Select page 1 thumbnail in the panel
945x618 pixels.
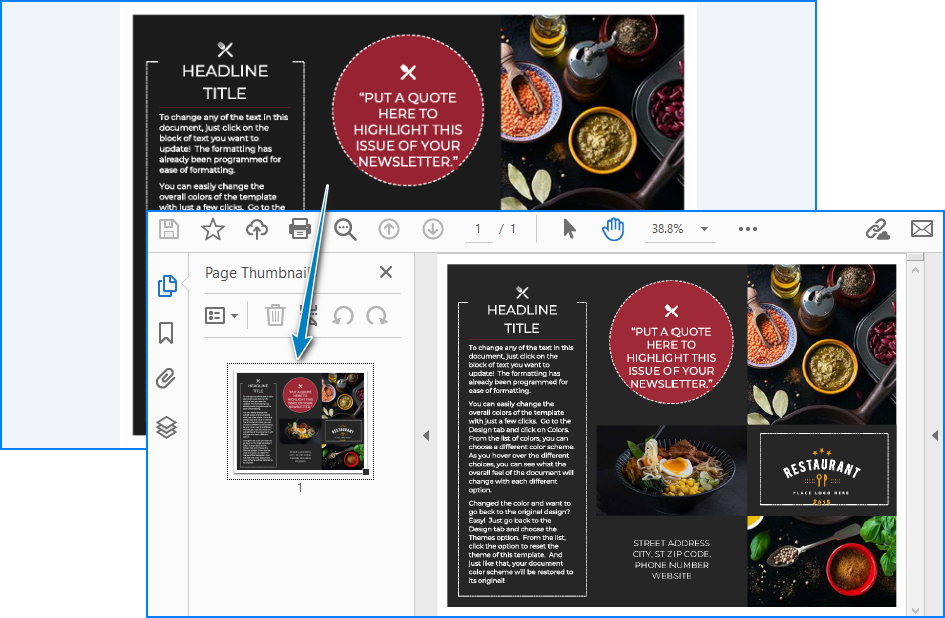(x=300, y=422)
